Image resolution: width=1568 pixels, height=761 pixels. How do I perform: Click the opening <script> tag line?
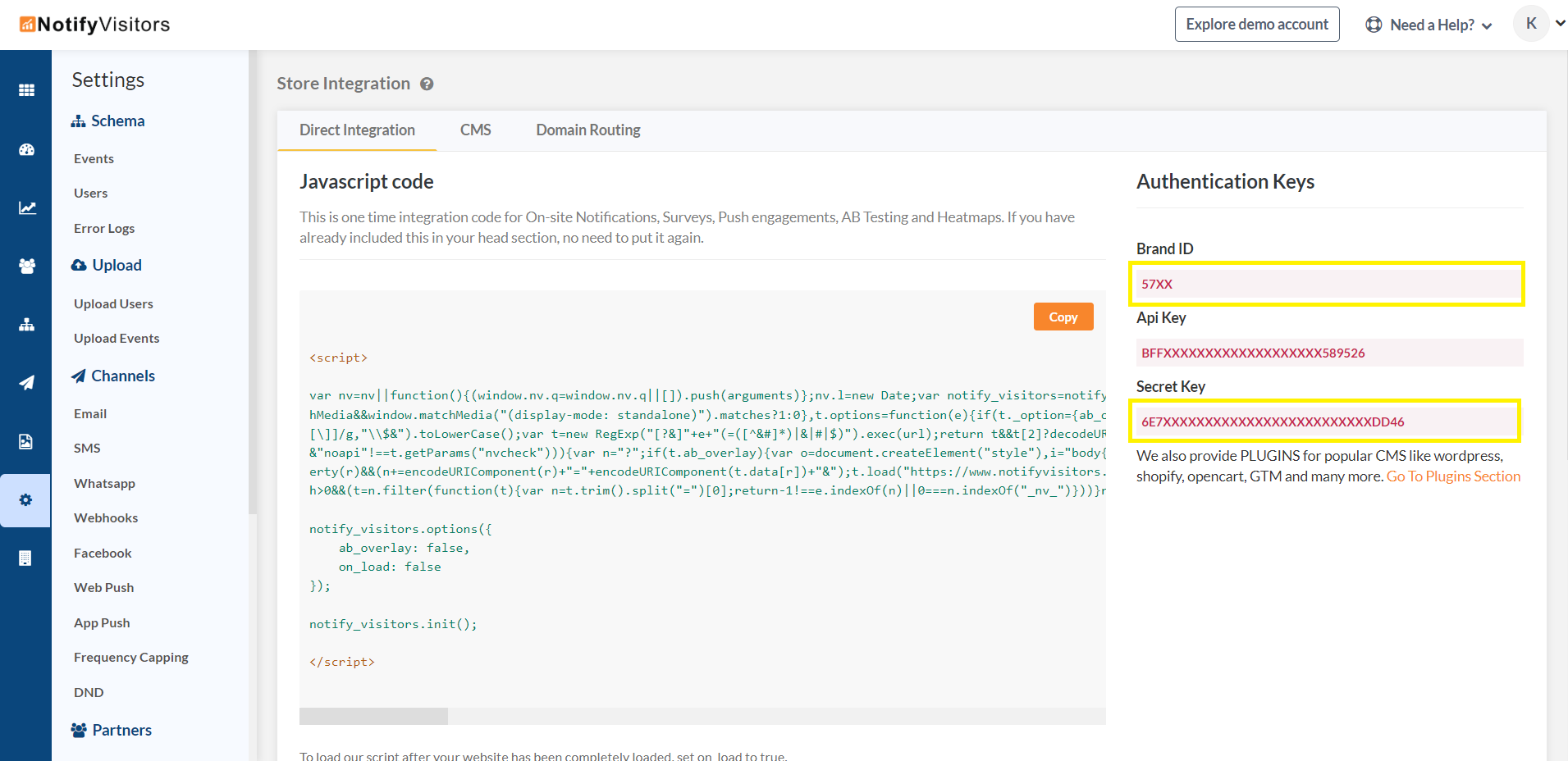[338, 358]
